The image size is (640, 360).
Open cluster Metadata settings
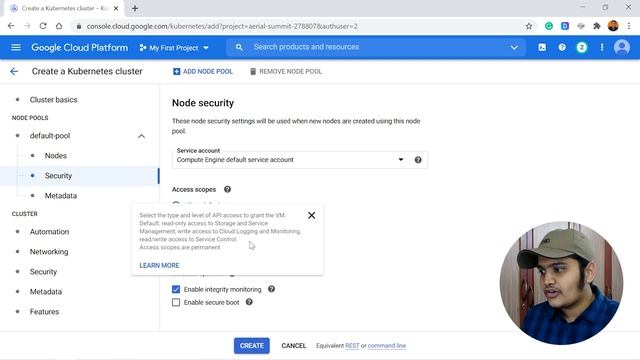(46, 291)
